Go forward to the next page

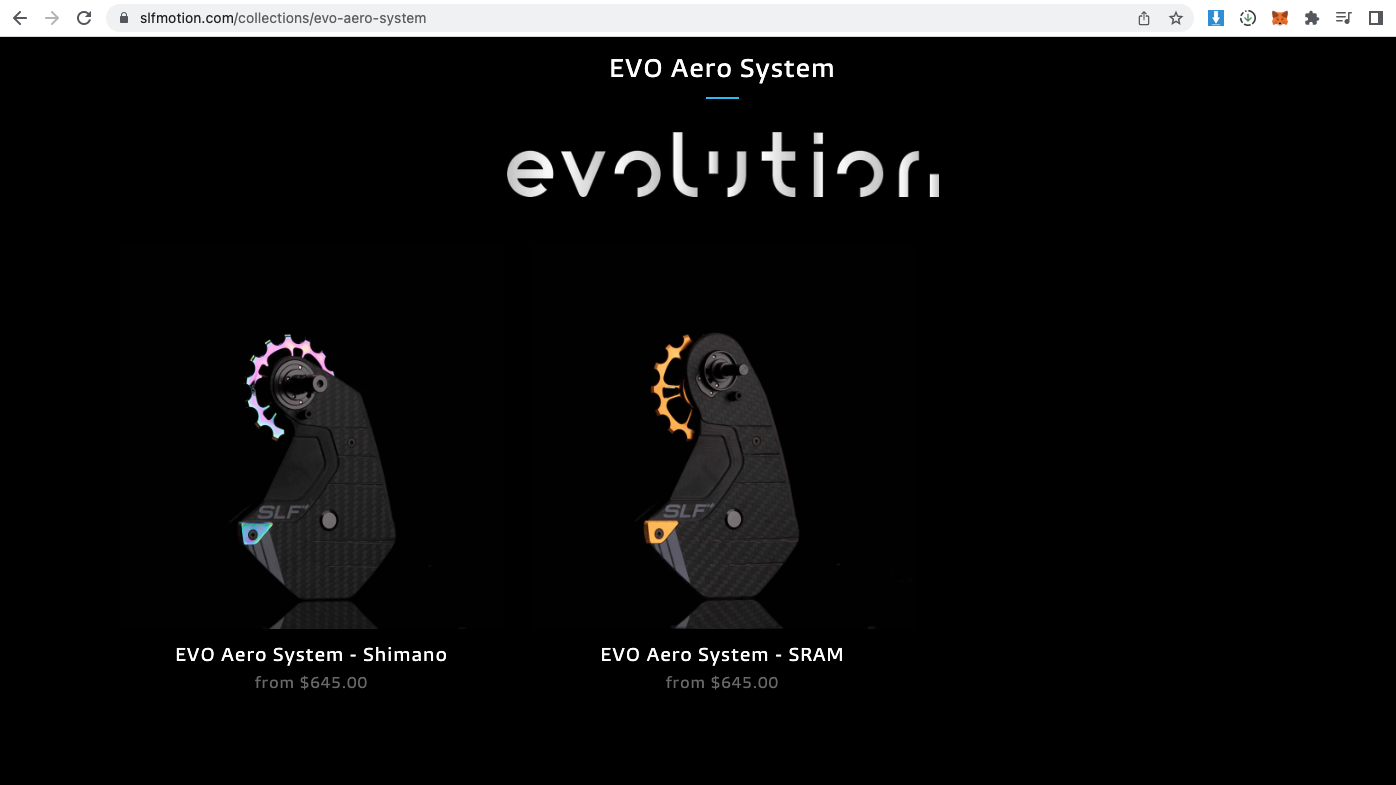[52, 18]
